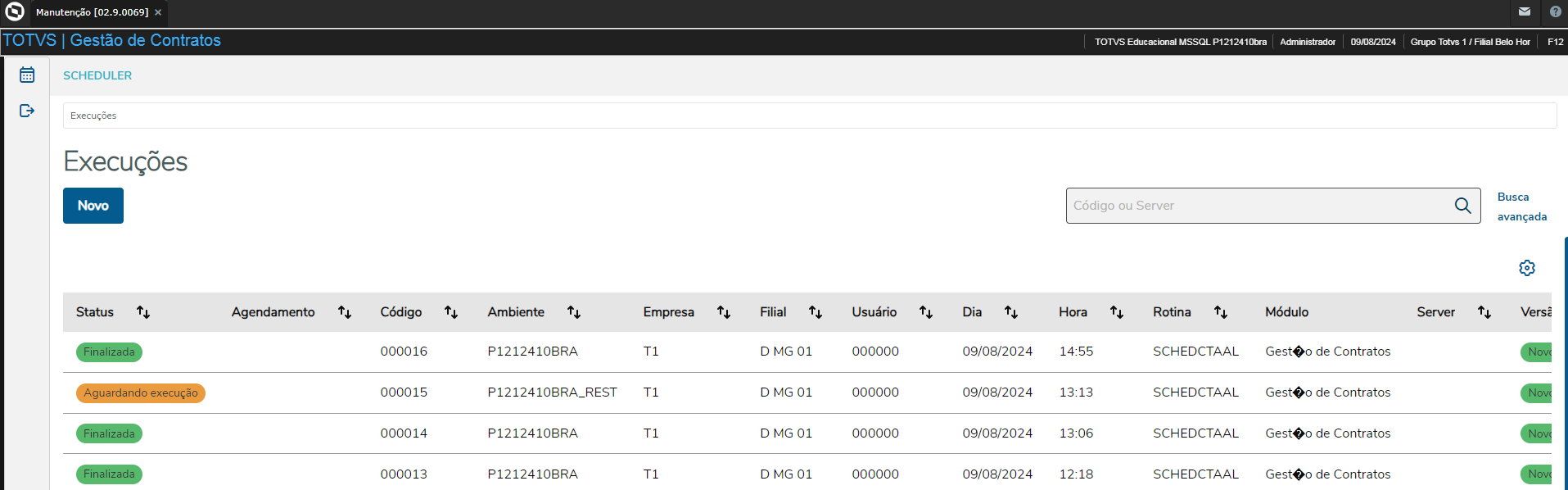Open the mail envelope icon

coord(1525,11)
